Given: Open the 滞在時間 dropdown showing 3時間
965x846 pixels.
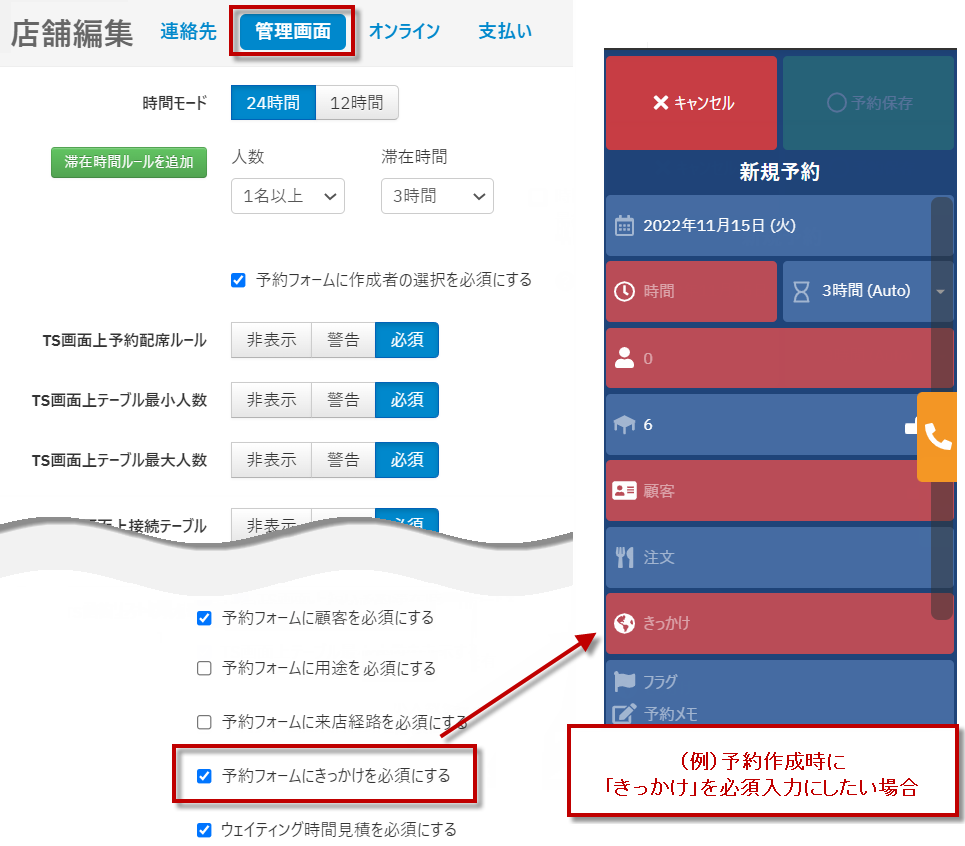Looking at the screenshot, I should coord(437,196).
